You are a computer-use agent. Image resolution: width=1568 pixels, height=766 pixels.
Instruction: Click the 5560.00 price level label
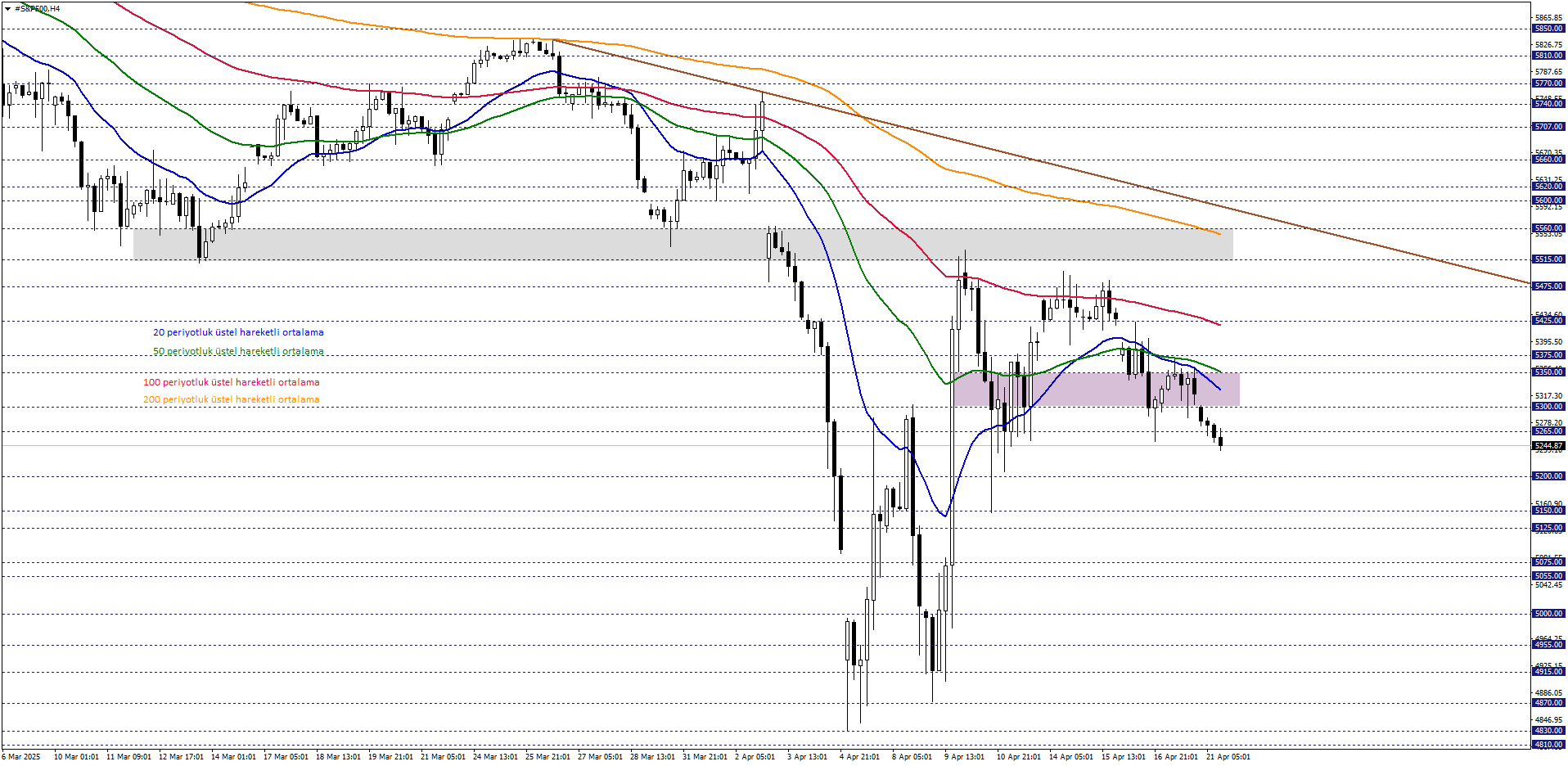(x=1548, y=228)
